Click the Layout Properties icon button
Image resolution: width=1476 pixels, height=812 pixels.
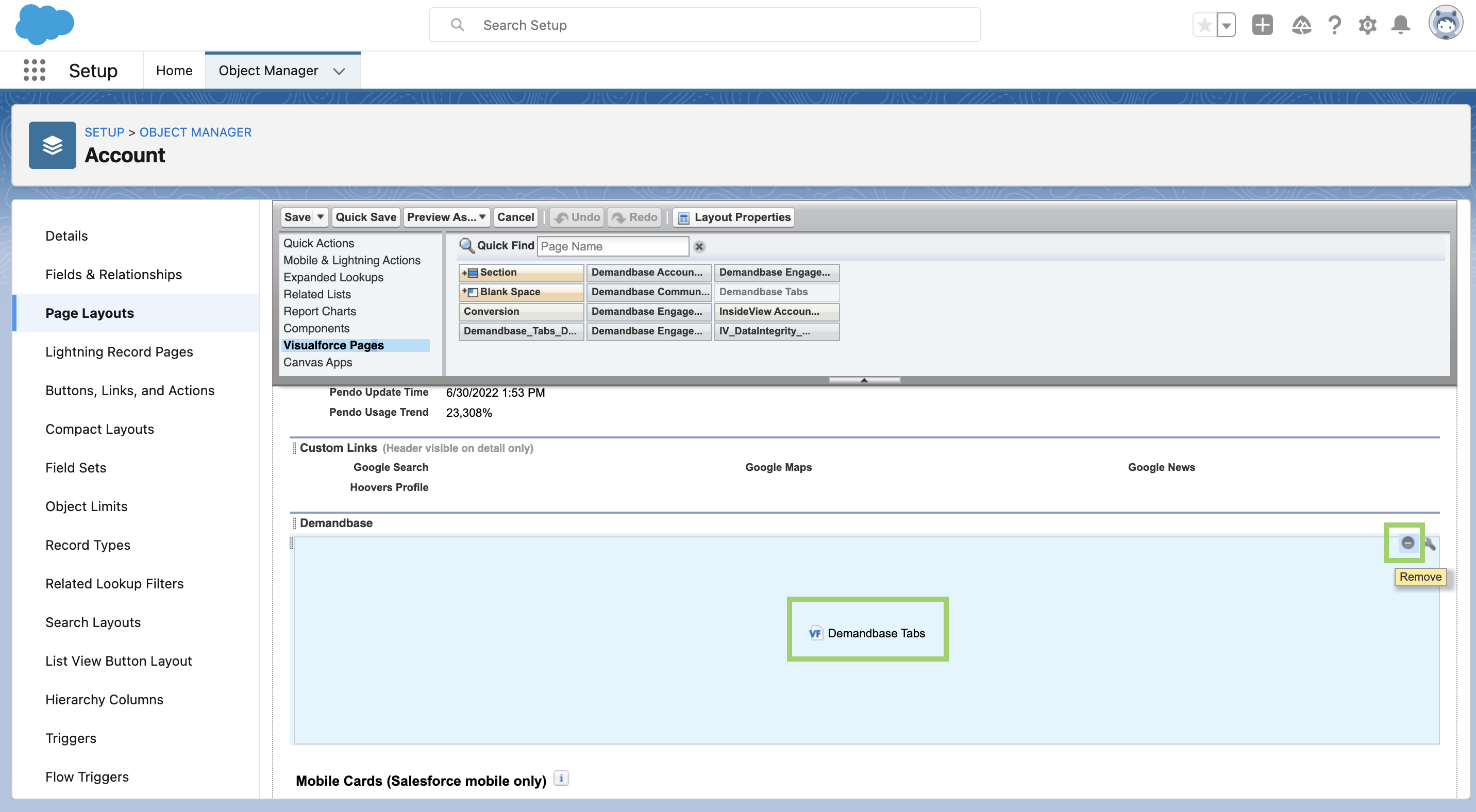coord(733,217)
